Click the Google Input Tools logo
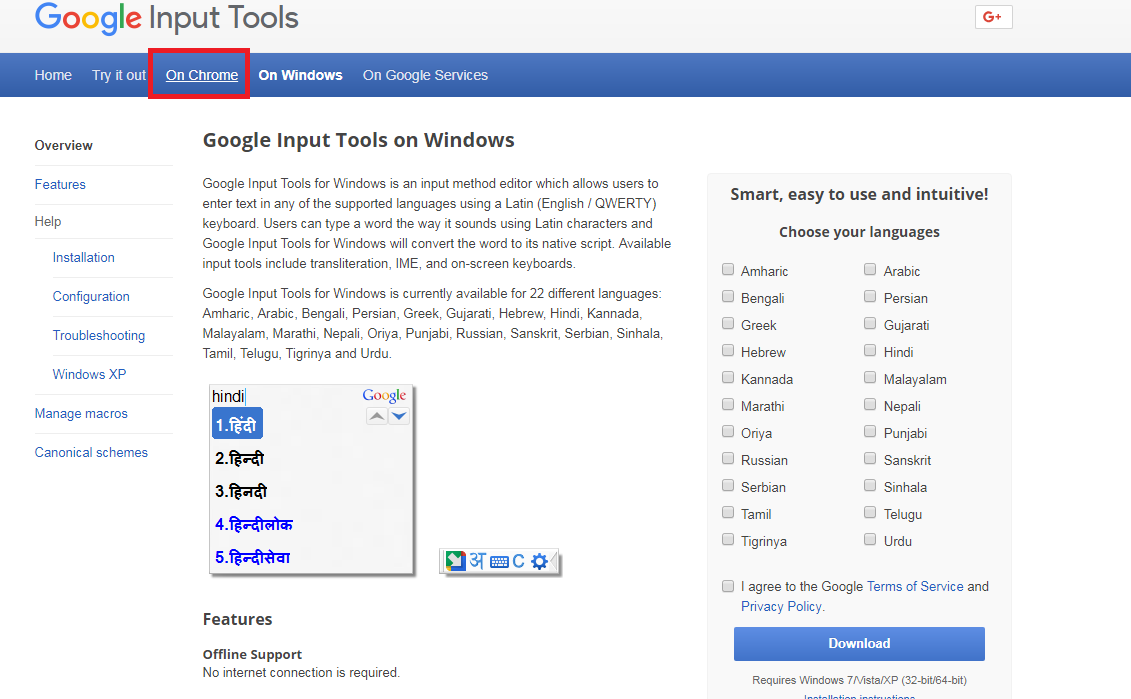This screenshot has width=1131, height=699. pos(167,17)
